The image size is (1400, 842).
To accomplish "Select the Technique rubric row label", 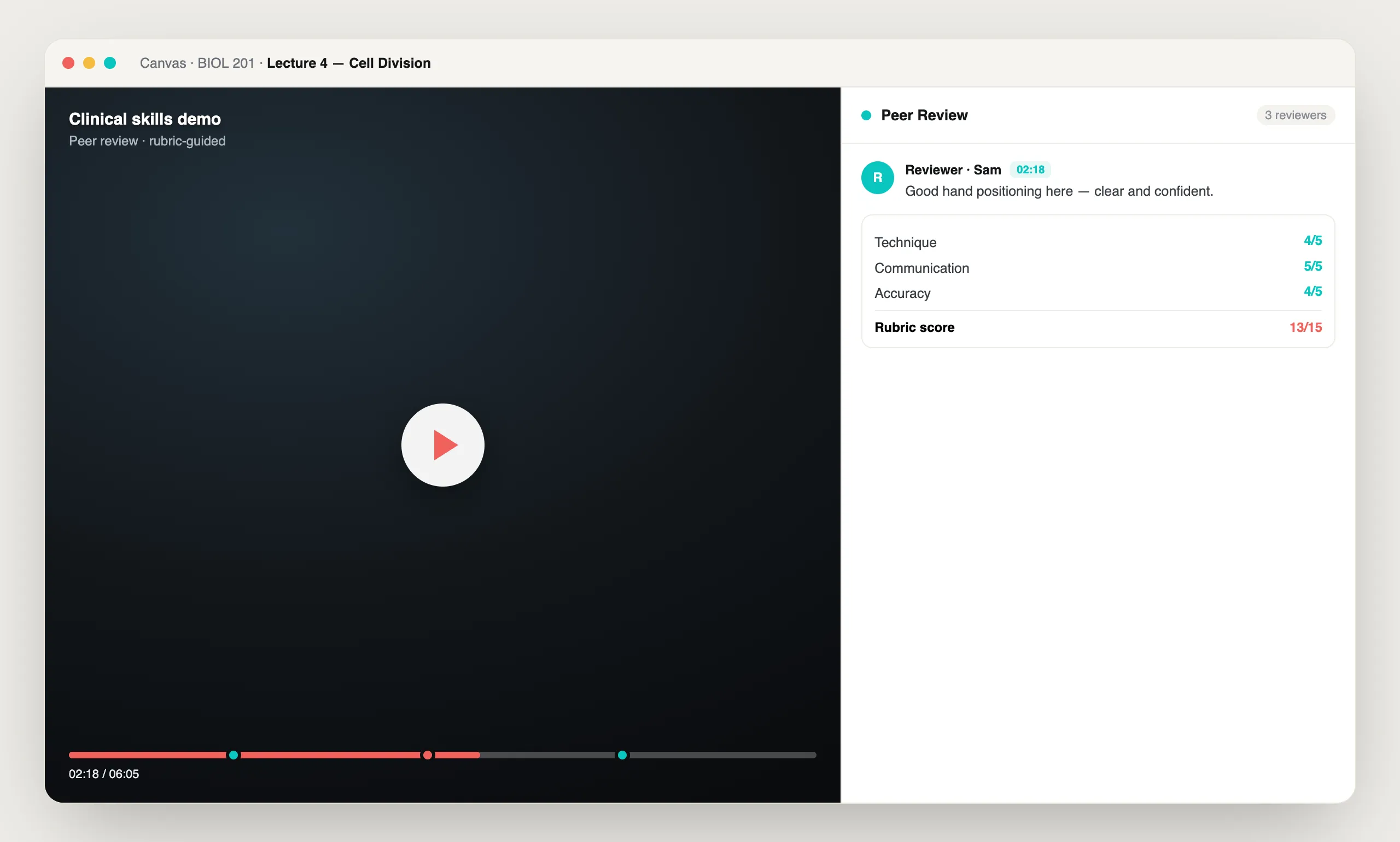I will (x=905, y=242).
